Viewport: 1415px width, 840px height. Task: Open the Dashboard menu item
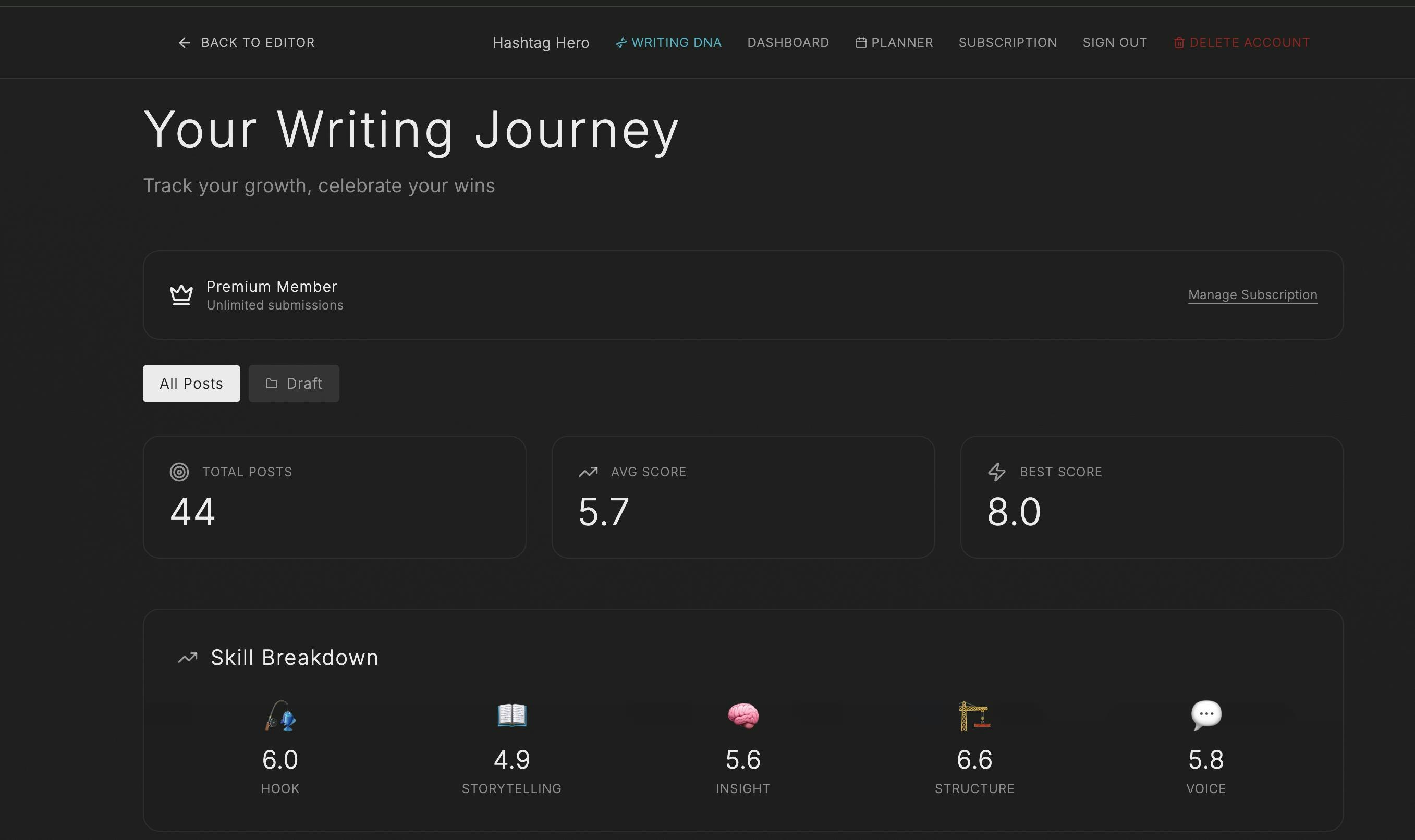788,43
